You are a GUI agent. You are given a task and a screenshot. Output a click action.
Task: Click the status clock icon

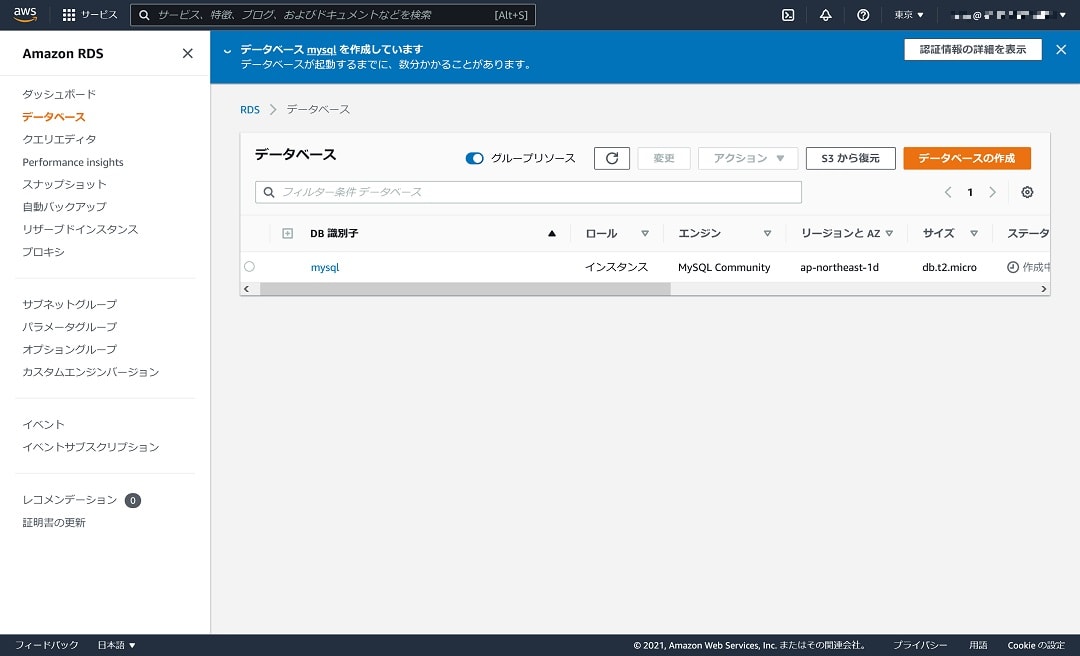pyautogui.click(x=1012, y=267)
